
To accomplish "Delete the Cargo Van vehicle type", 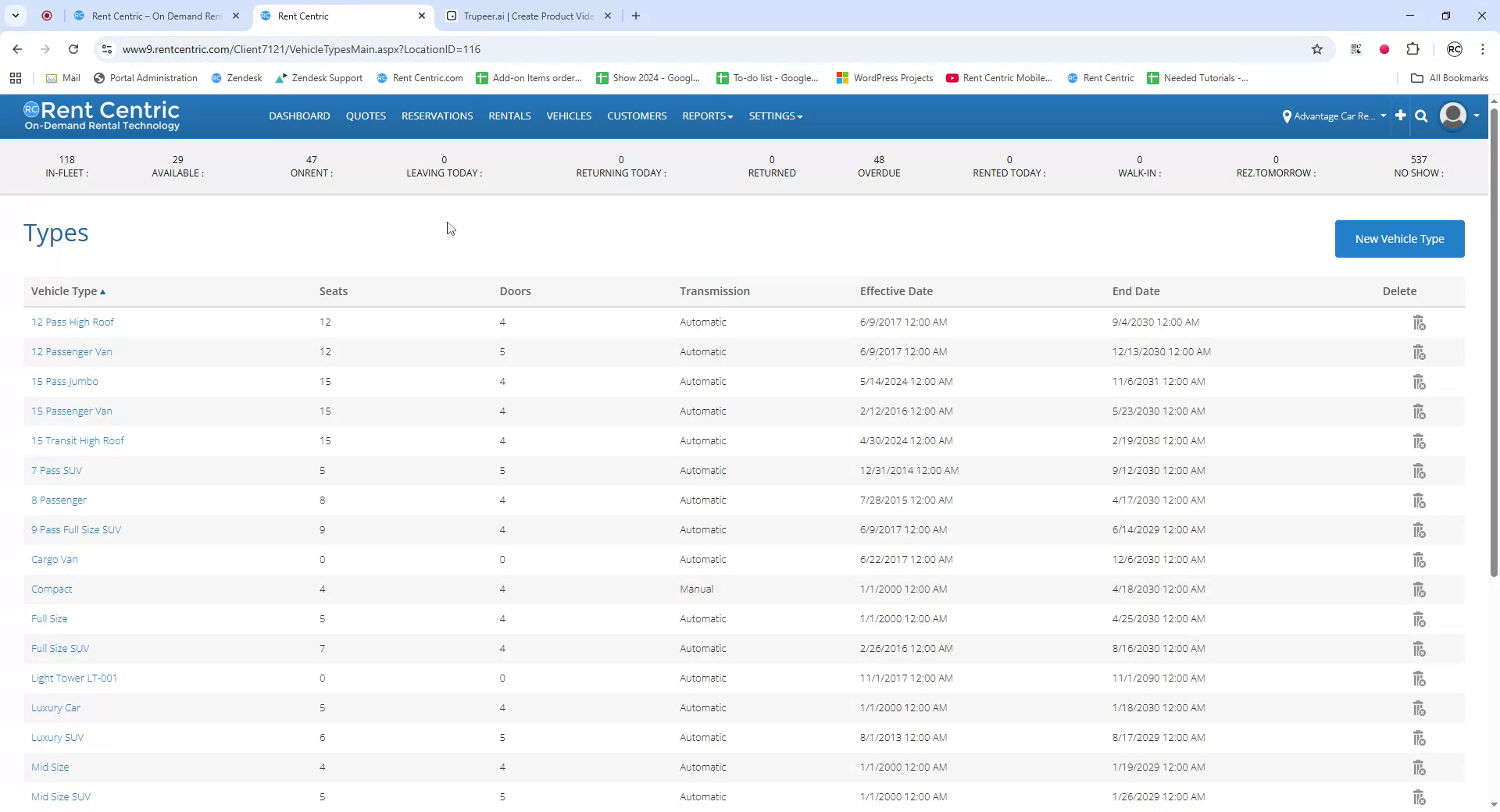I will point(1418,559).
